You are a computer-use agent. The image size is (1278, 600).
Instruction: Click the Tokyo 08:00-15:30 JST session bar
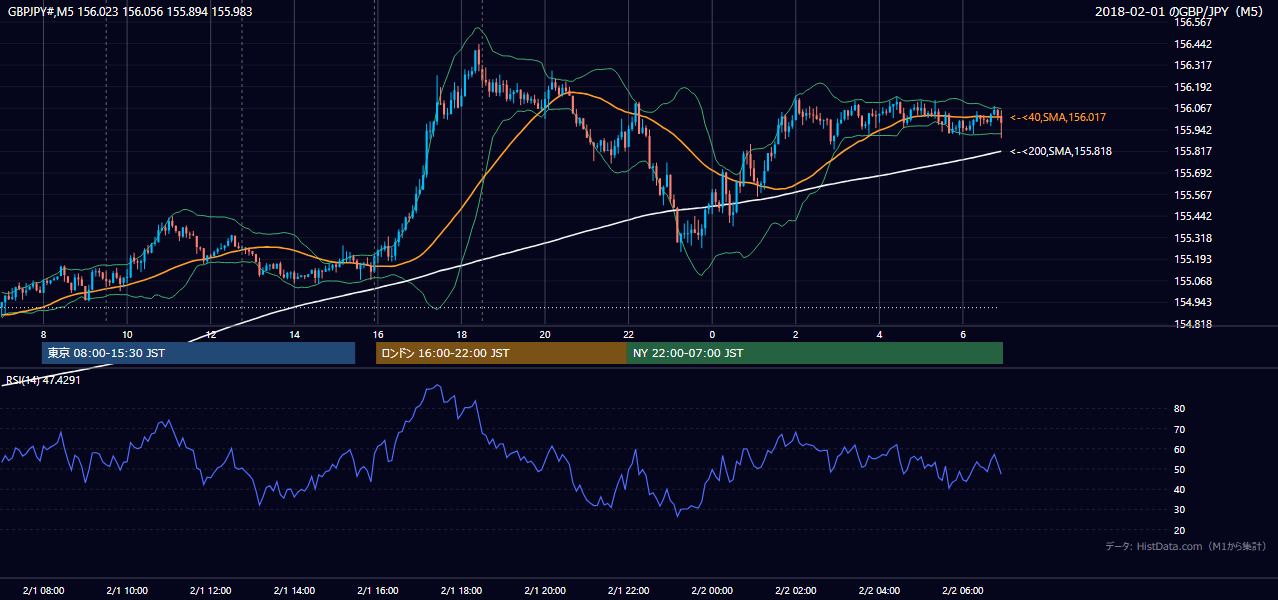pos(198,353)
